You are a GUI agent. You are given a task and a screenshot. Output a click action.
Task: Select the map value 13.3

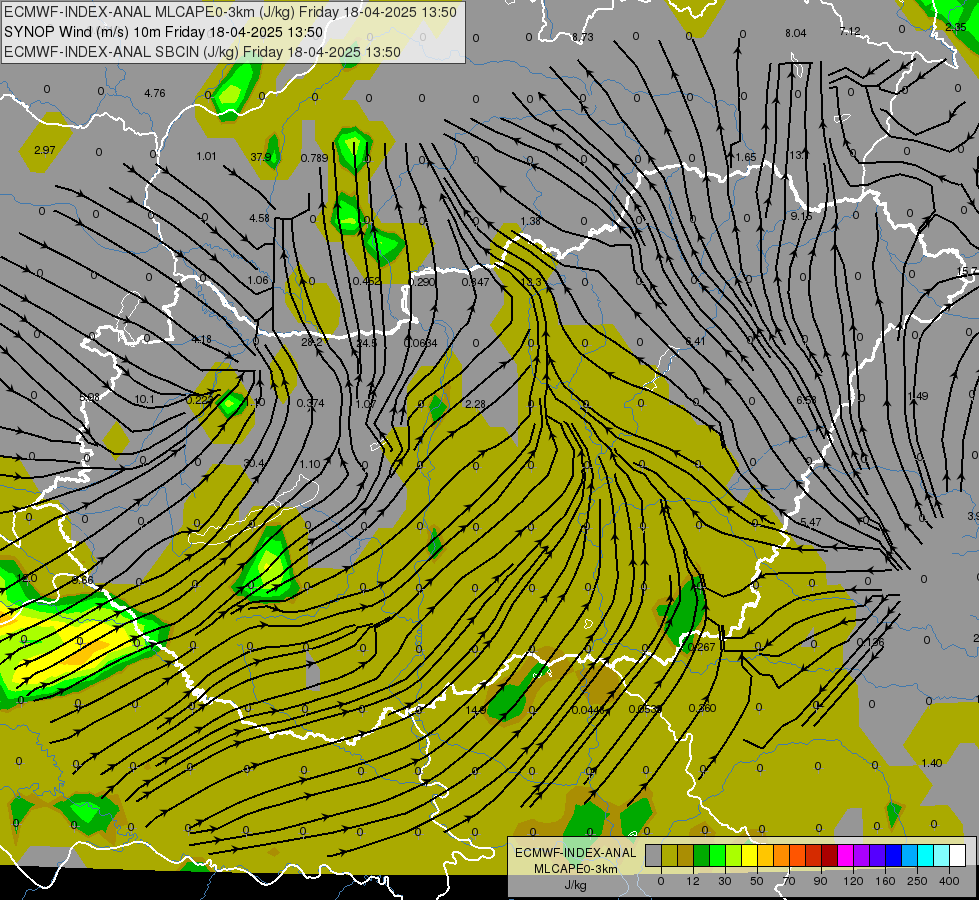[531, 282]
